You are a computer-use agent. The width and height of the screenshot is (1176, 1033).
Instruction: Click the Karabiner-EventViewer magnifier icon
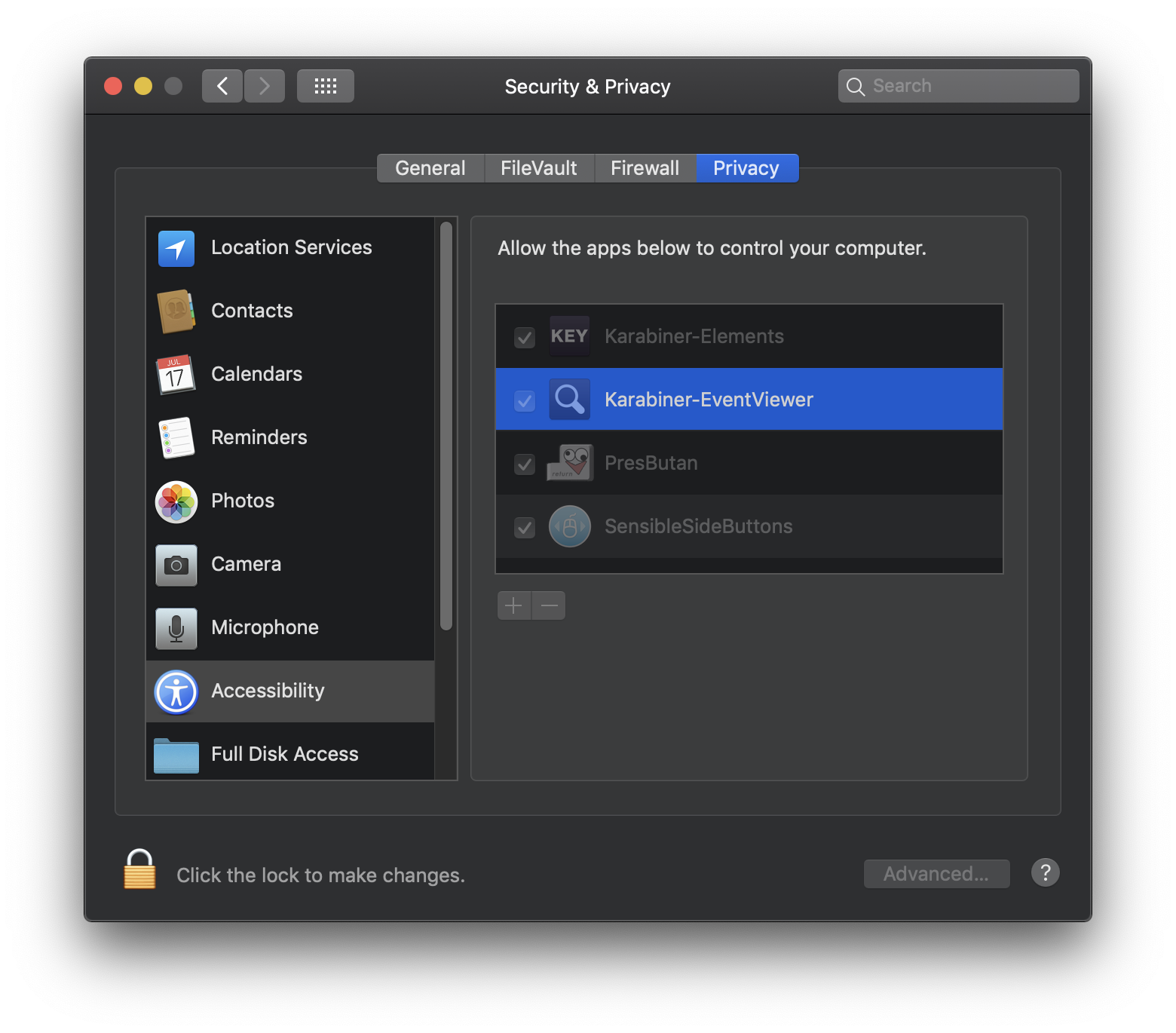(x=569, y=400)
